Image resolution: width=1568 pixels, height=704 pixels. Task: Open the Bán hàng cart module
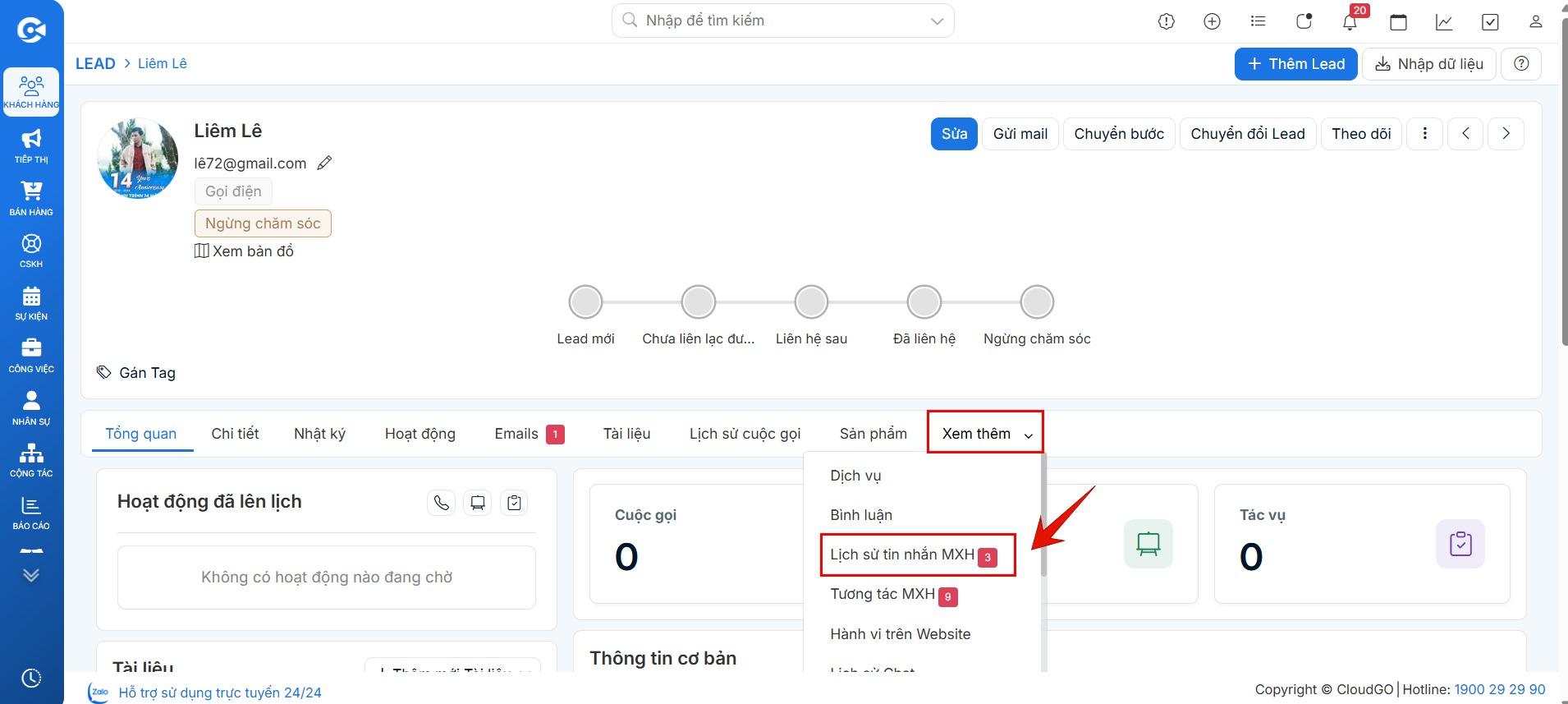coord(31,198)
